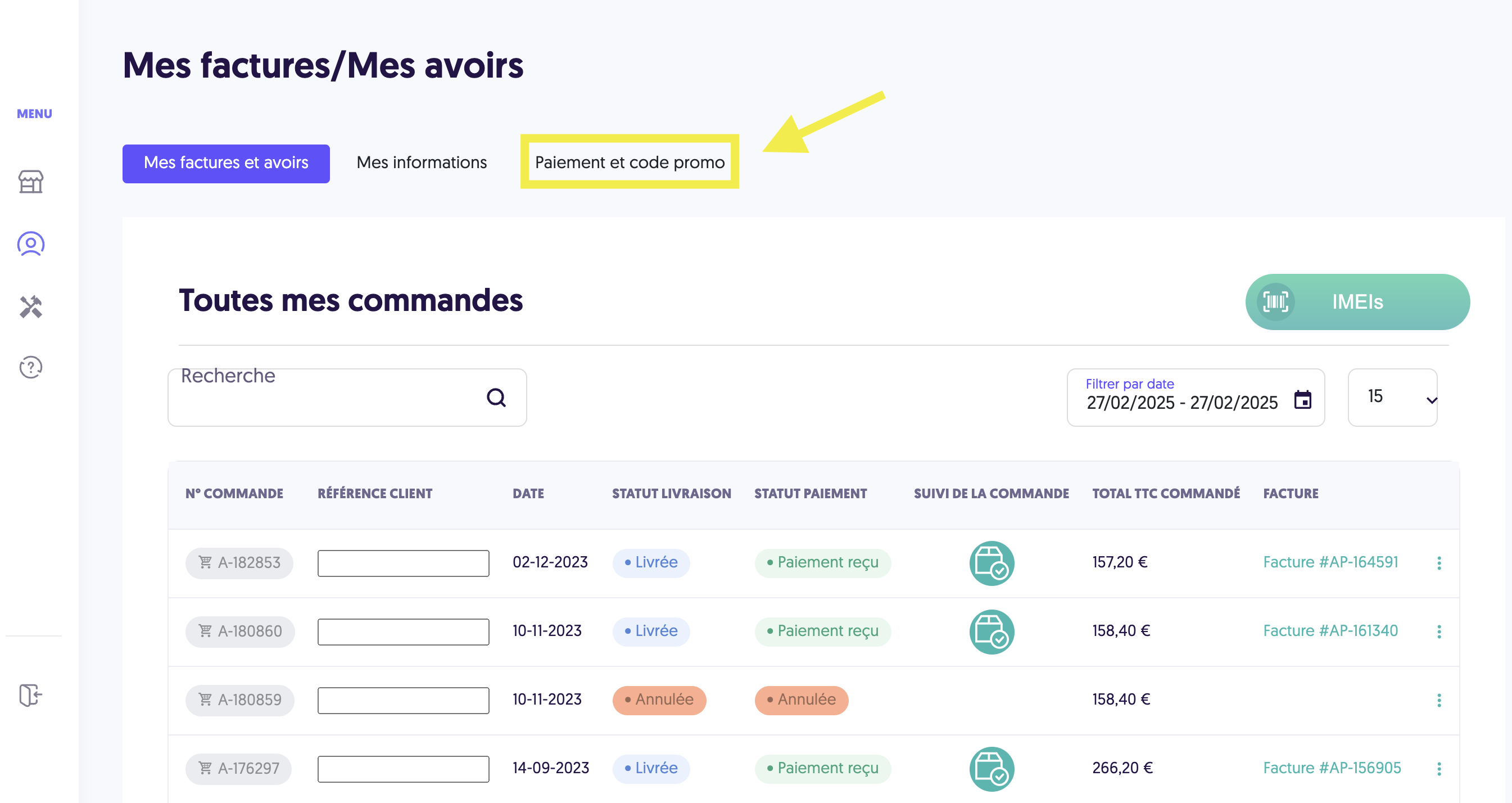This screenshot has width=1512, height=803.
Task: Open the repair tools sidebar icon
Action: [31, 306]
